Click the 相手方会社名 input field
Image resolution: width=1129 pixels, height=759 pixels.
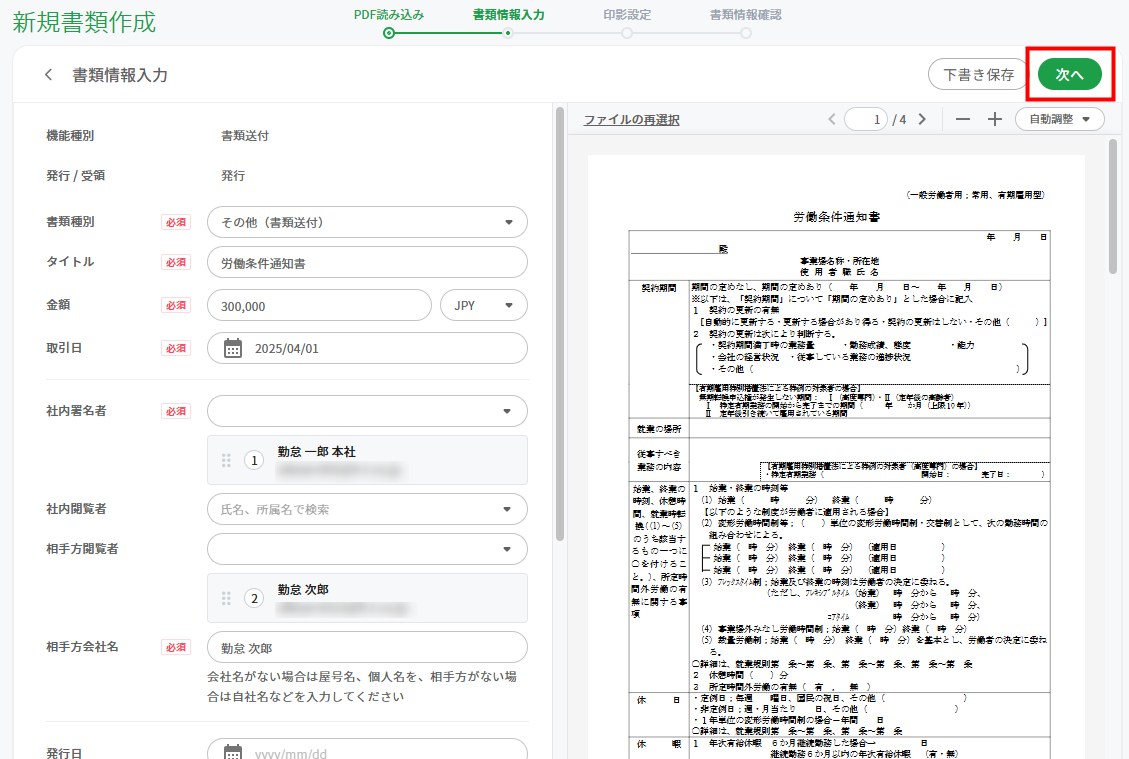pyautogui.click(x=367, y=647)
